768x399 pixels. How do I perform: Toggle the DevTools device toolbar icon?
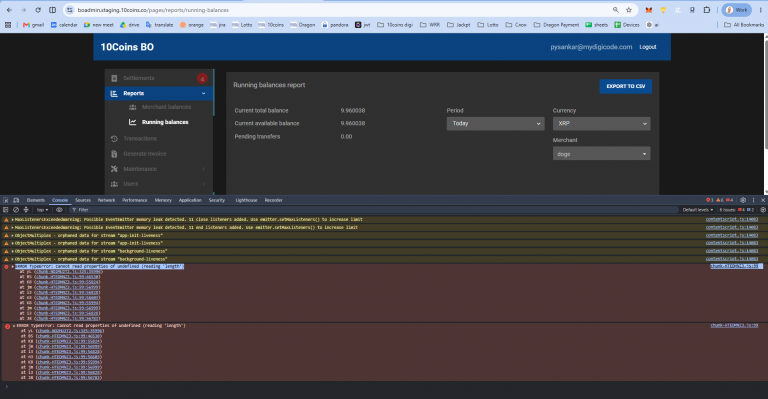(16, 200)
